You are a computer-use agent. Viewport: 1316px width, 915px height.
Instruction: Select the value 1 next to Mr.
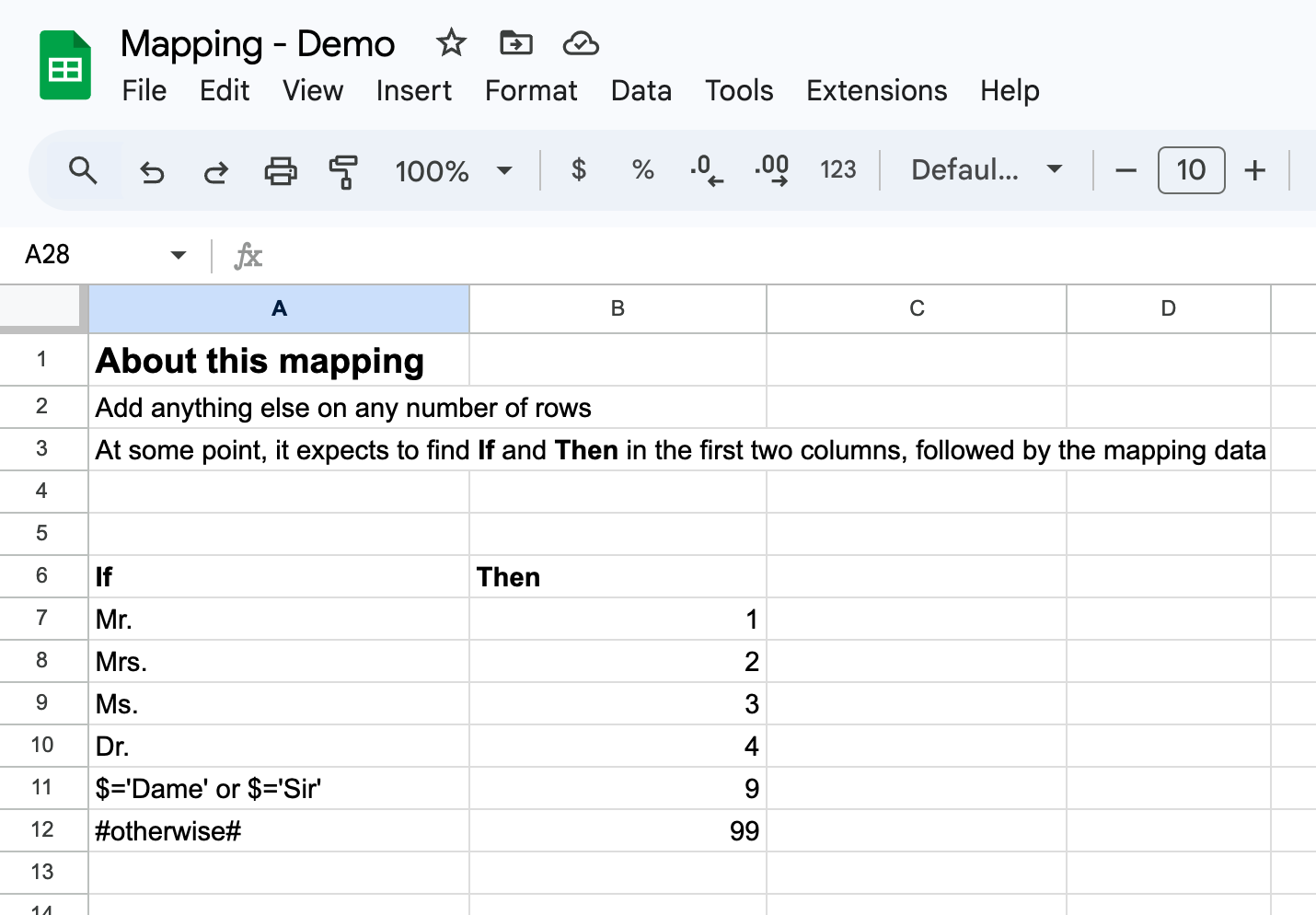(x=618, y=619)
